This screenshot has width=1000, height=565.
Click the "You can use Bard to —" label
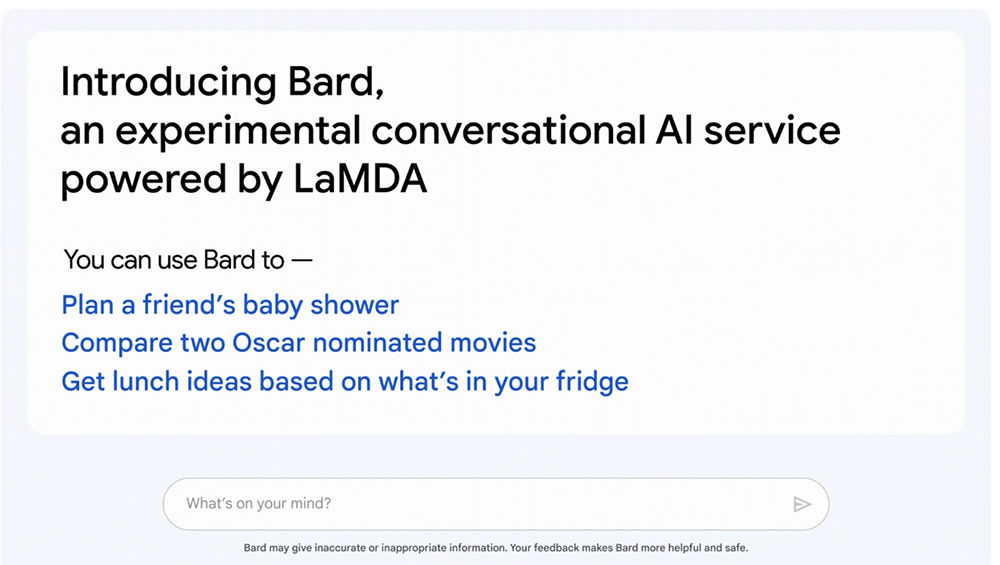188,260
